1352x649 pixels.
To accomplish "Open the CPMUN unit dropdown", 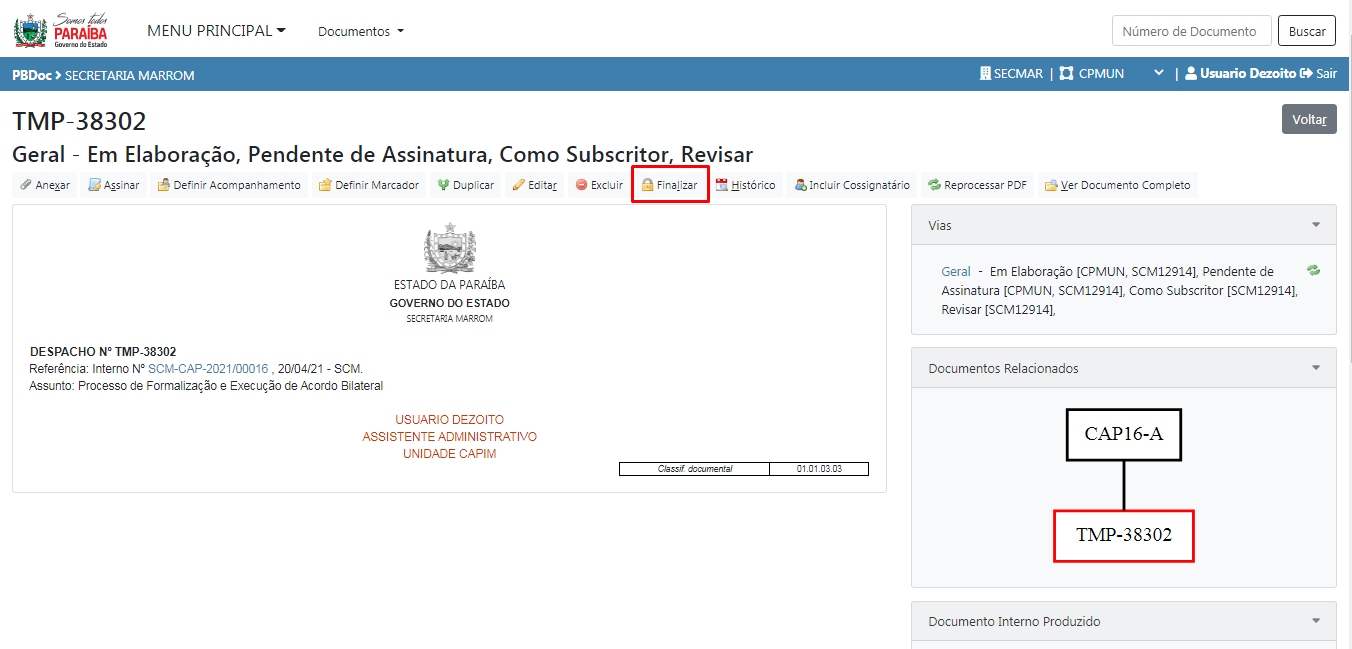I will coord(1158,74).
